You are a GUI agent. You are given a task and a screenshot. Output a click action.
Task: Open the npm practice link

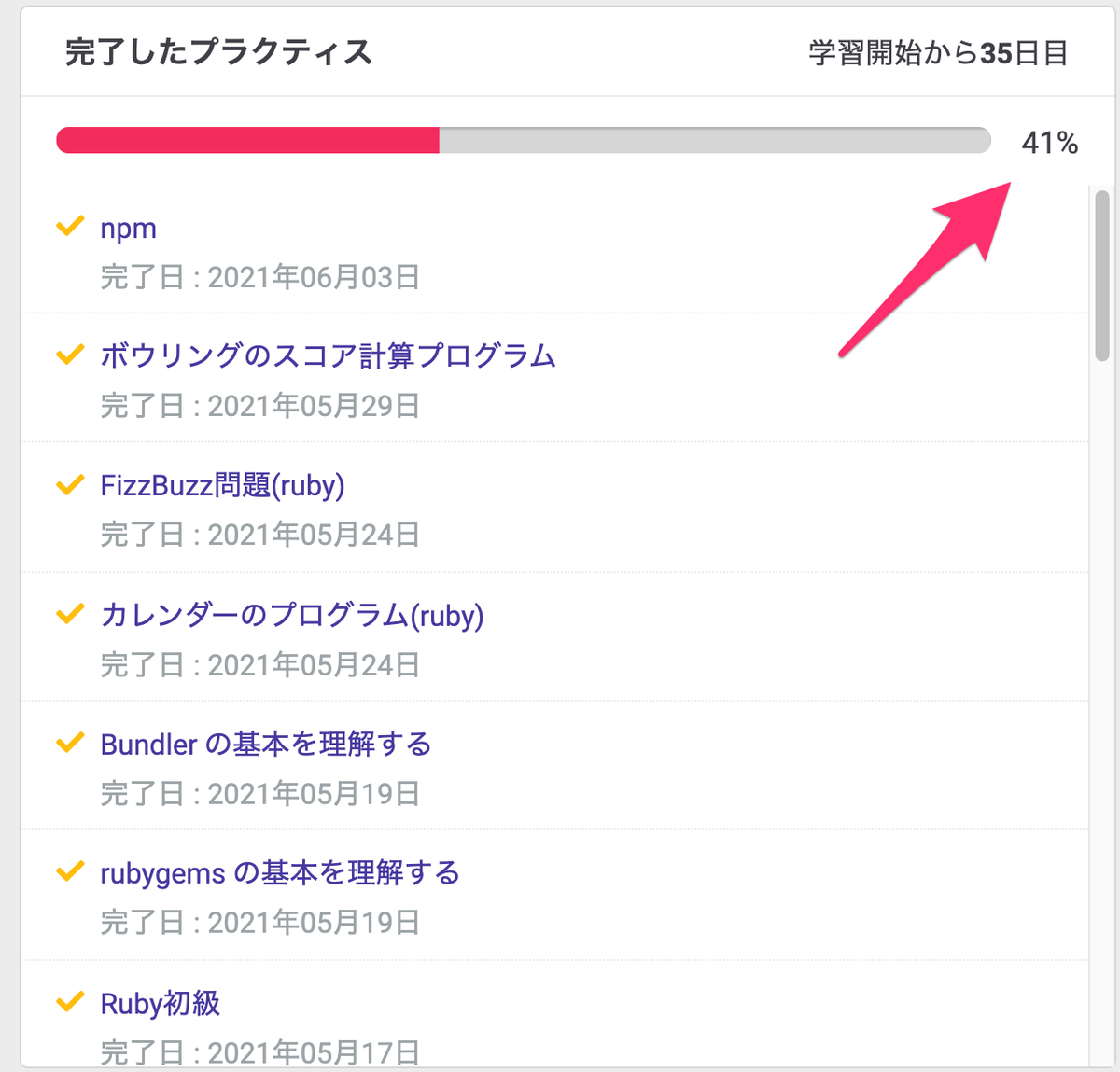click(x=128, y=229)
